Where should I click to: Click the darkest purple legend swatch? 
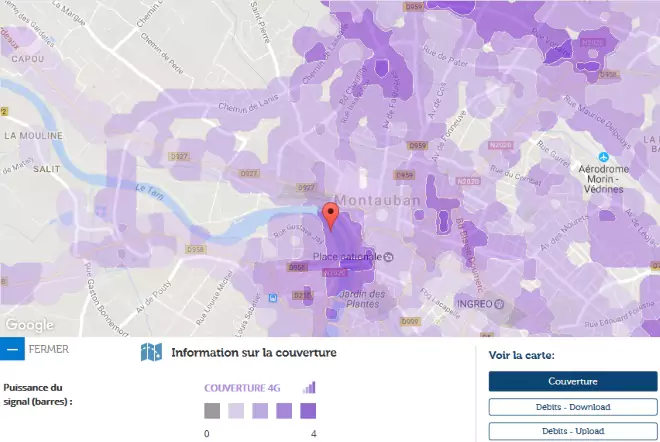pos(308,411)
